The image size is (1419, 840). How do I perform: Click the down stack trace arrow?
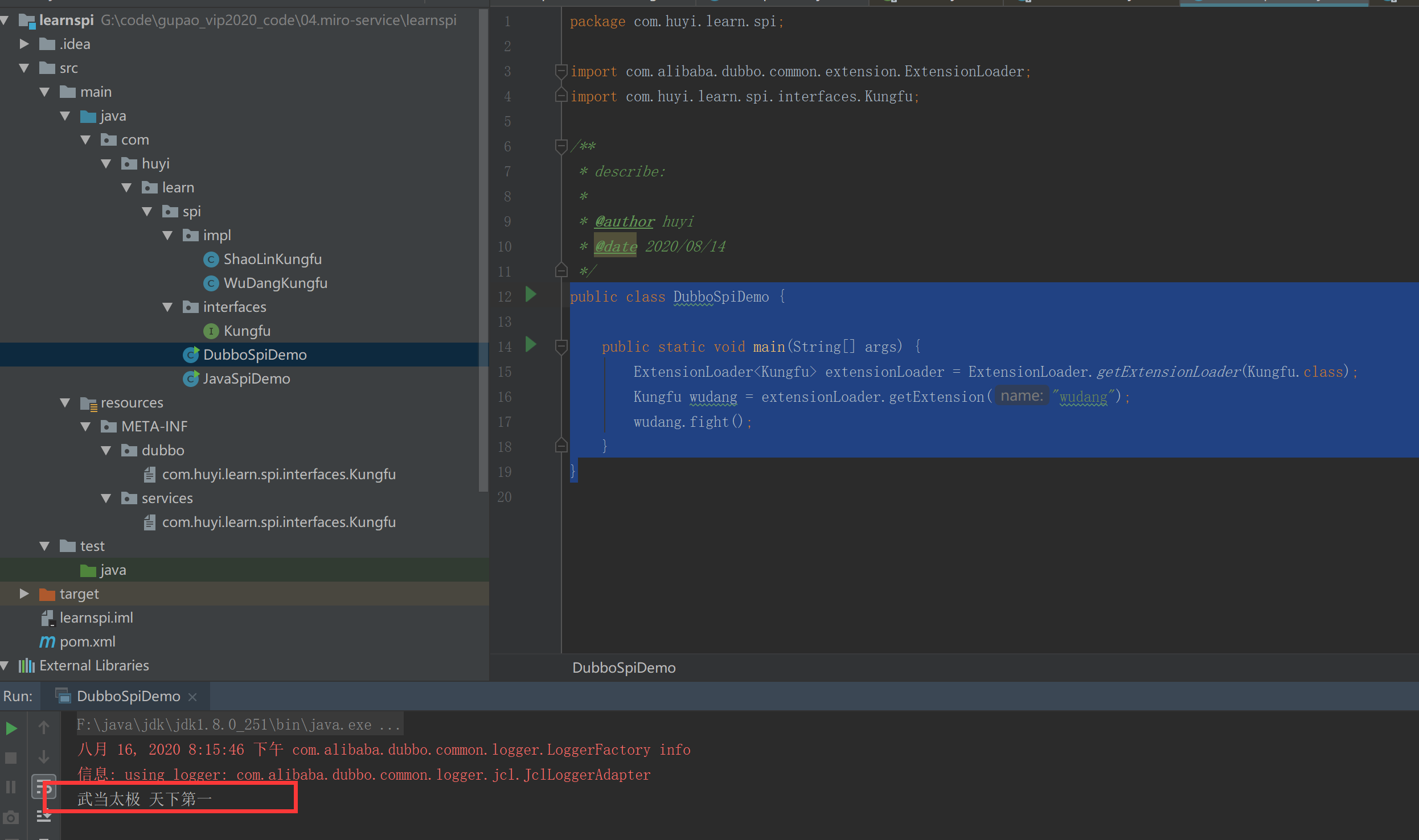coord(44,757)
